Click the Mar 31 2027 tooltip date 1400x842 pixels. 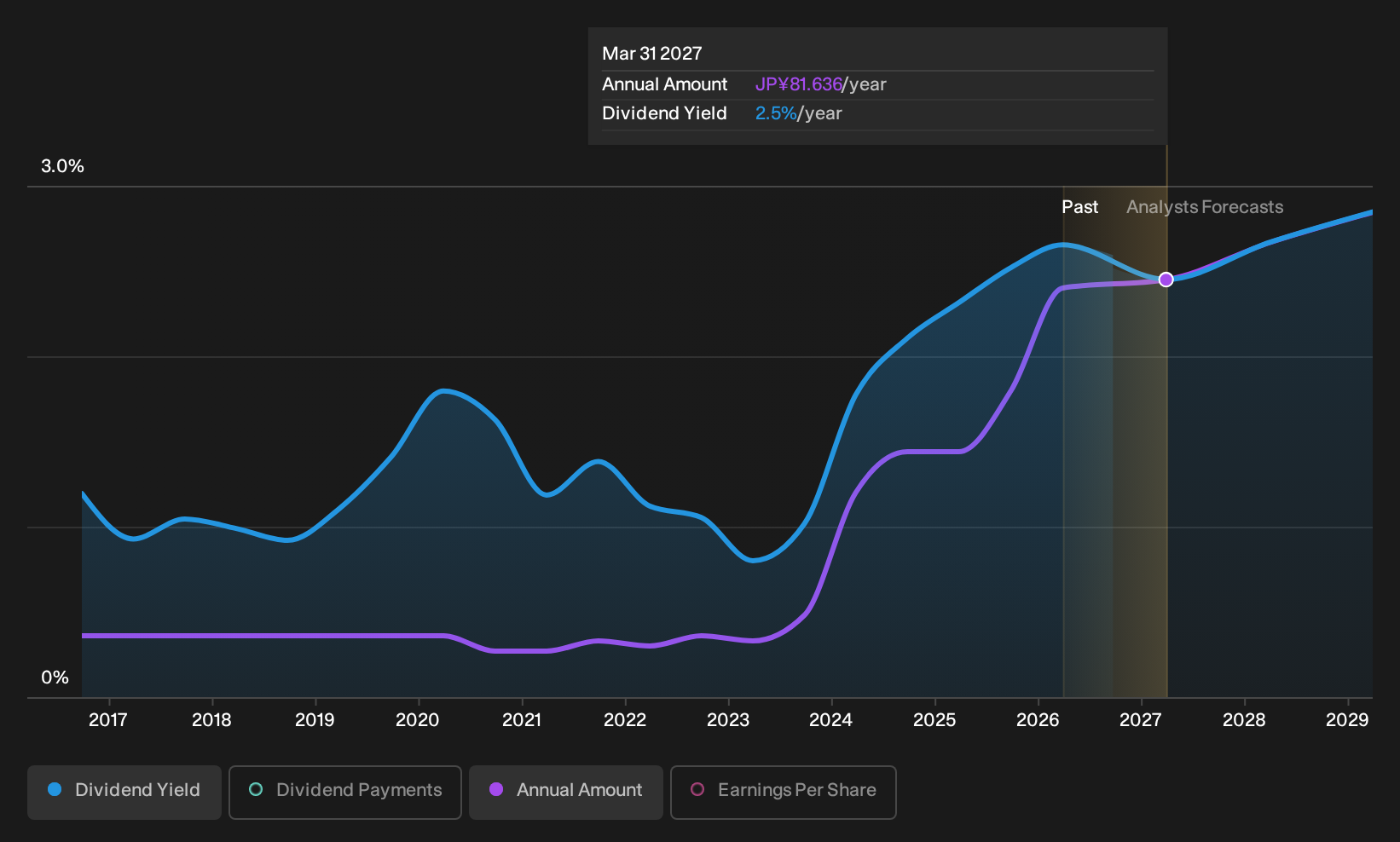point(652,54)
